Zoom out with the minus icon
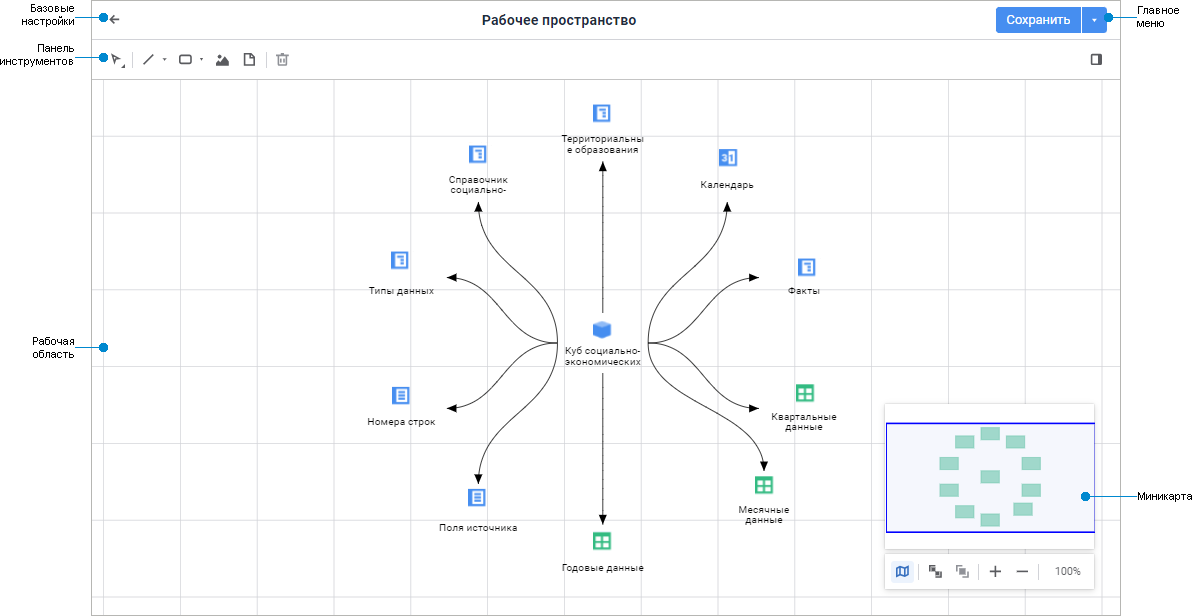Viewport: 1192px width, 616px height. (1022, 571)
